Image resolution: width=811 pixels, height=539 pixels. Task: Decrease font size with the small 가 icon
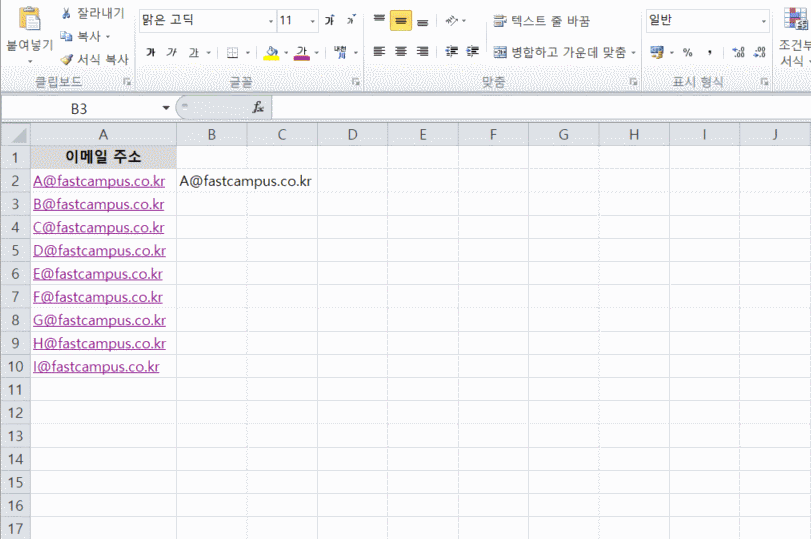point(351,20)
